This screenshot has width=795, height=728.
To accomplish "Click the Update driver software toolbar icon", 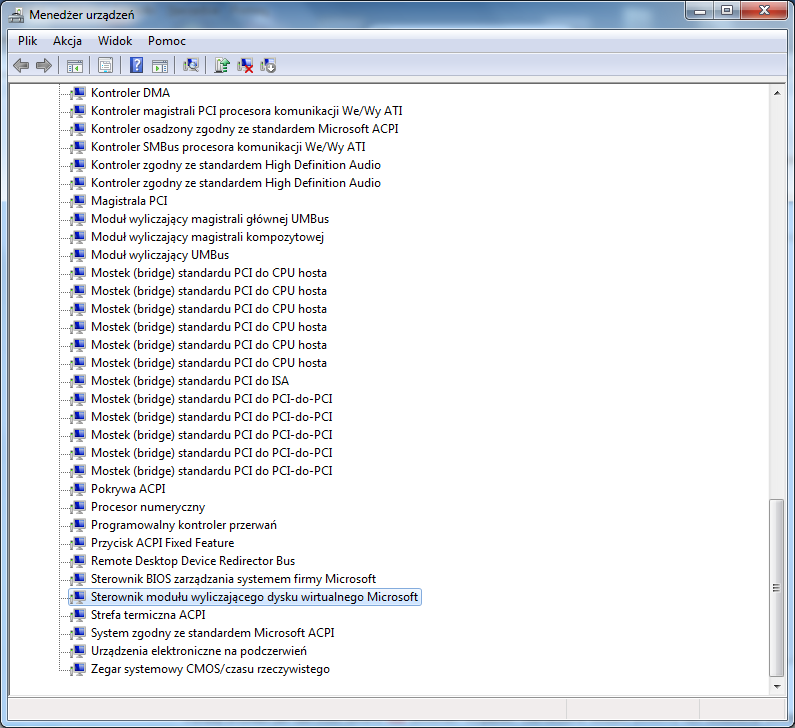I will 222,65.
